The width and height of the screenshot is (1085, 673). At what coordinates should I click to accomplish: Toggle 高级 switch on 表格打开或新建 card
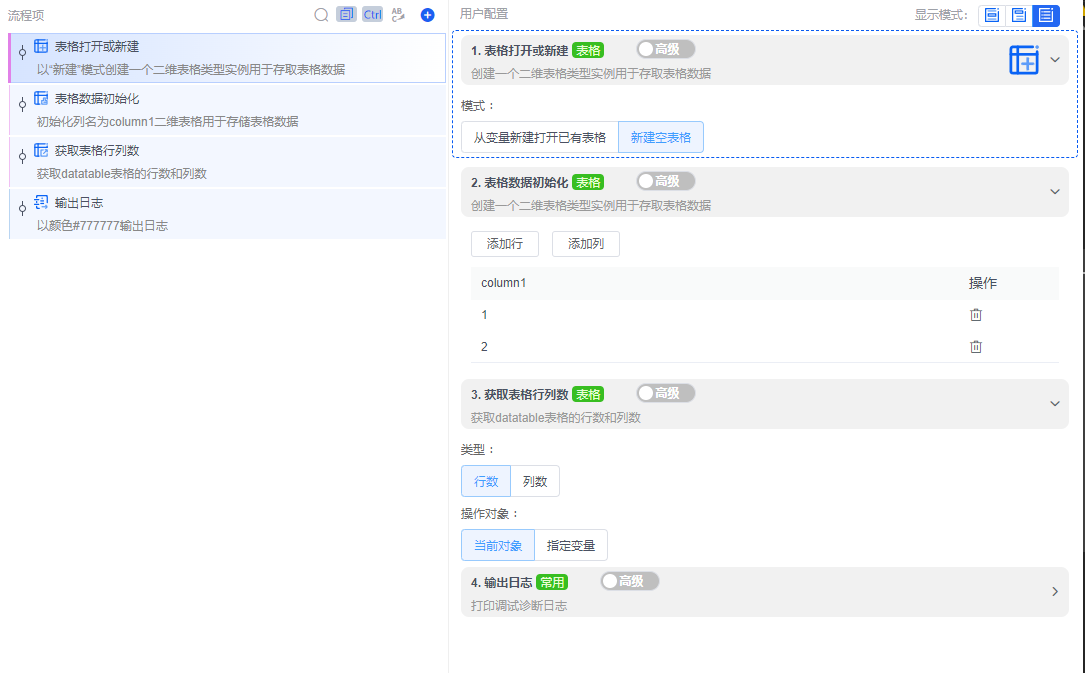[x=665, y=48]
